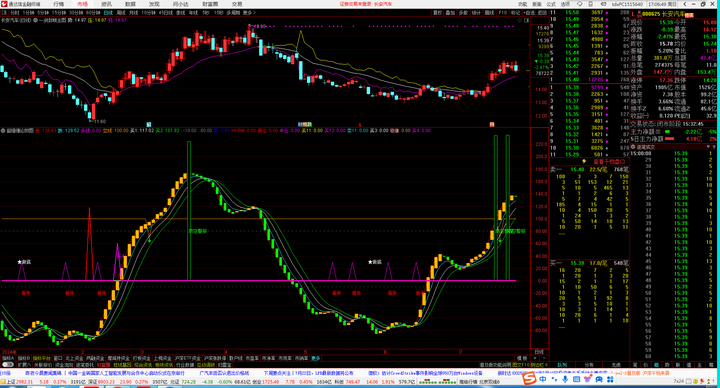Viewport: 720px width, 388px height.
Task: Select the 沪深ETF资金 indicator tab
Action: click(189, 358)
